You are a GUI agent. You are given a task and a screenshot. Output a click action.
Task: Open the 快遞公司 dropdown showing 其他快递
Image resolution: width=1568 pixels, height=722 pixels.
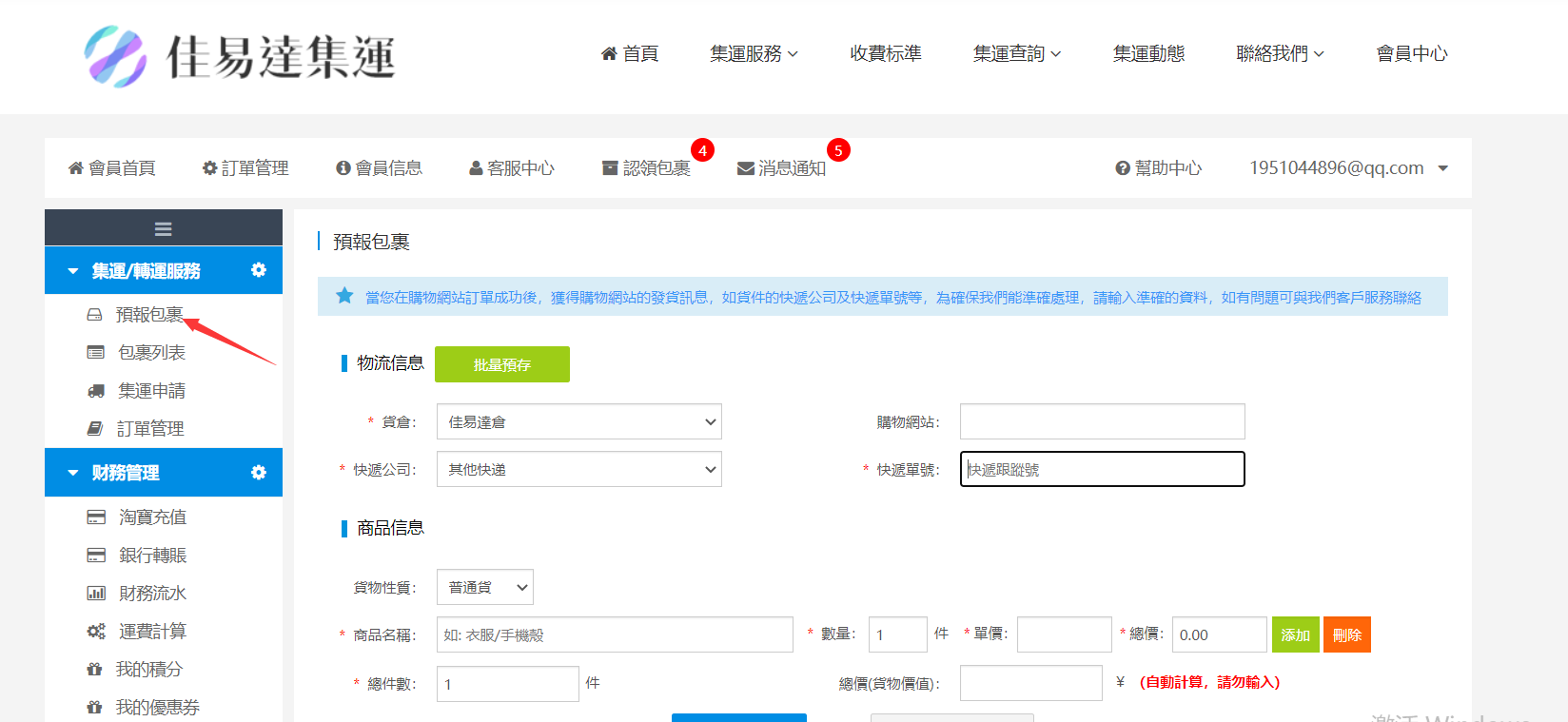579,469
